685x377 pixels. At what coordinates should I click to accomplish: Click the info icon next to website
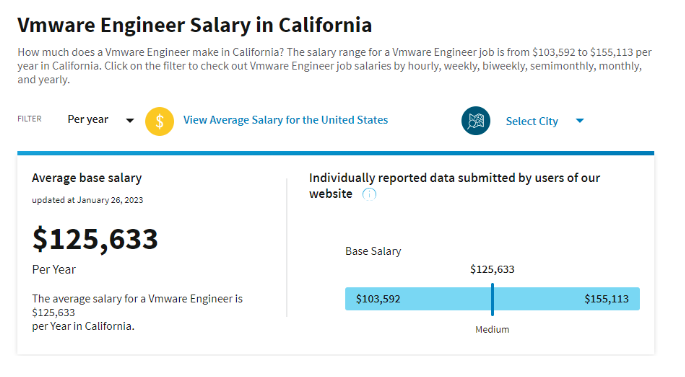click(x=369, y=194)
